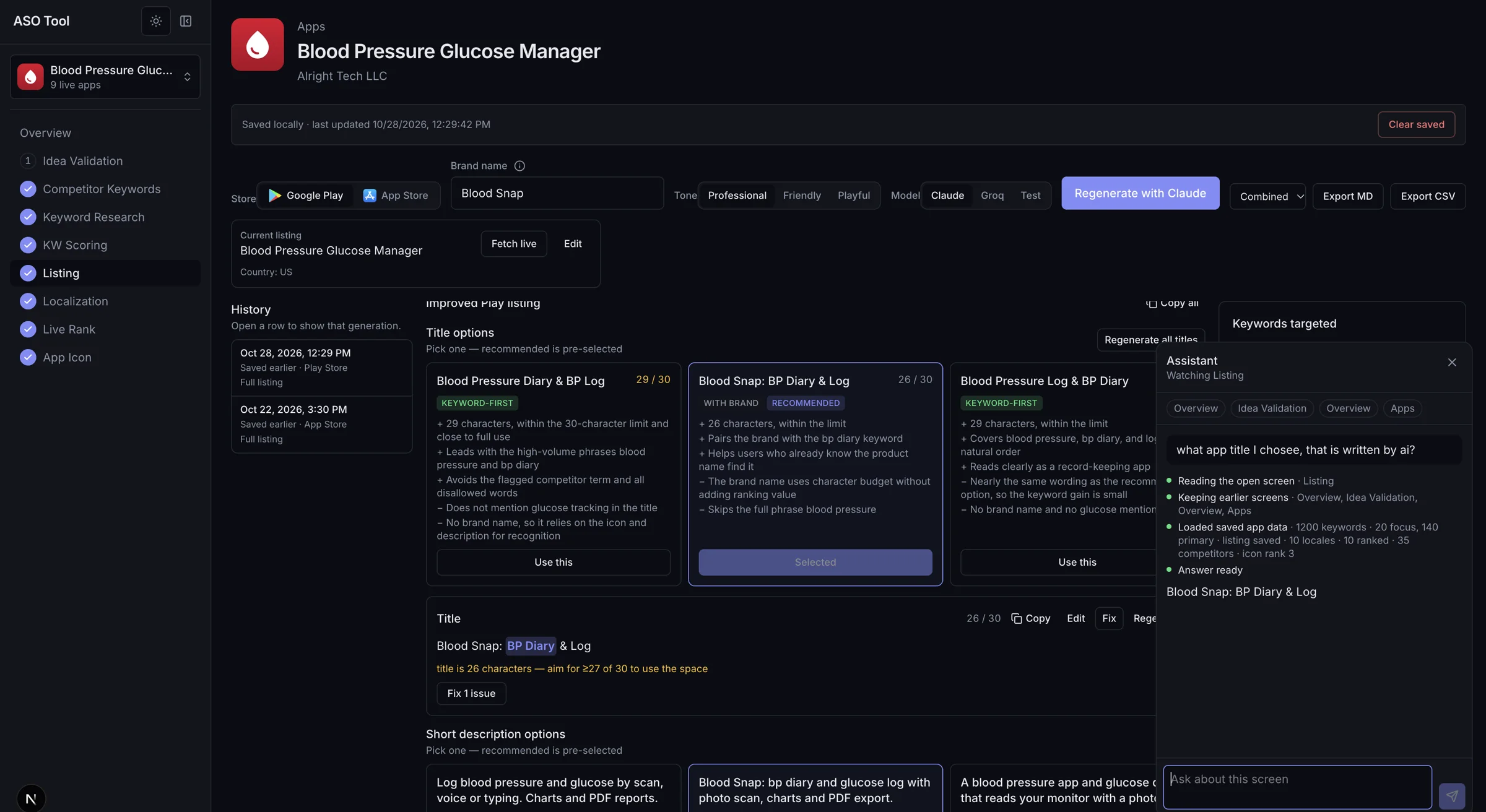This screenshot has width=1486, height=812.
Task: Click Fix 1 issue button
Action: coord(471,694)
